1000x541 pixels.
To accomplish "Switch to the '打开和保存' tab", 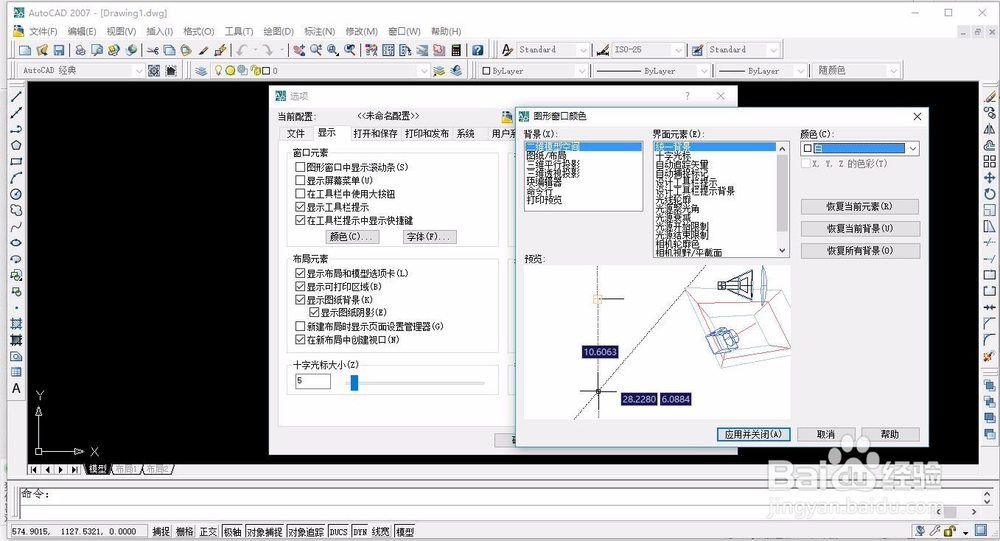I will (x=375, y=133).
